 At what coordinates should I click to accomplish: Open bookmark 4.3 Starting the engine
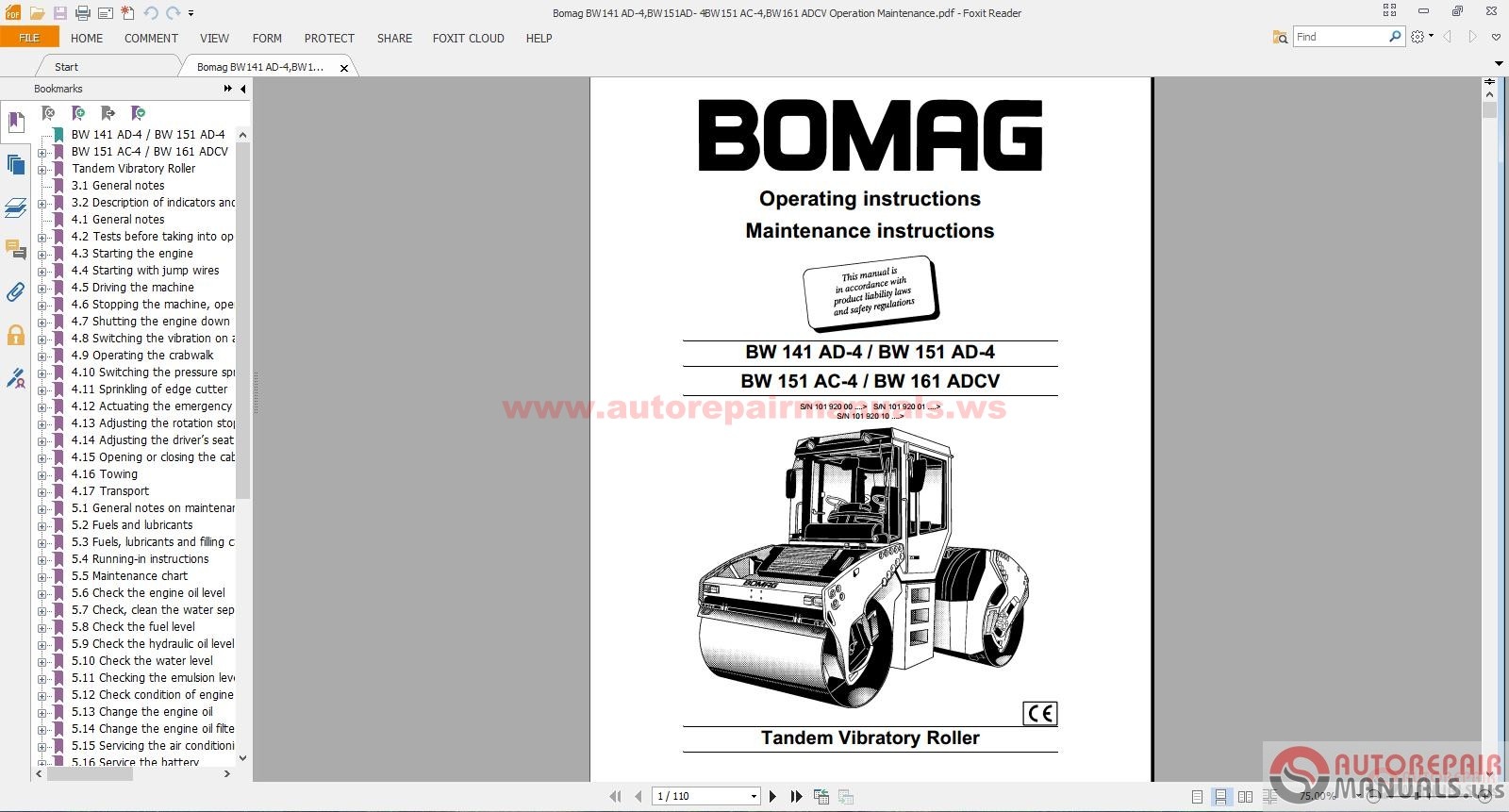tap(132, 254)
